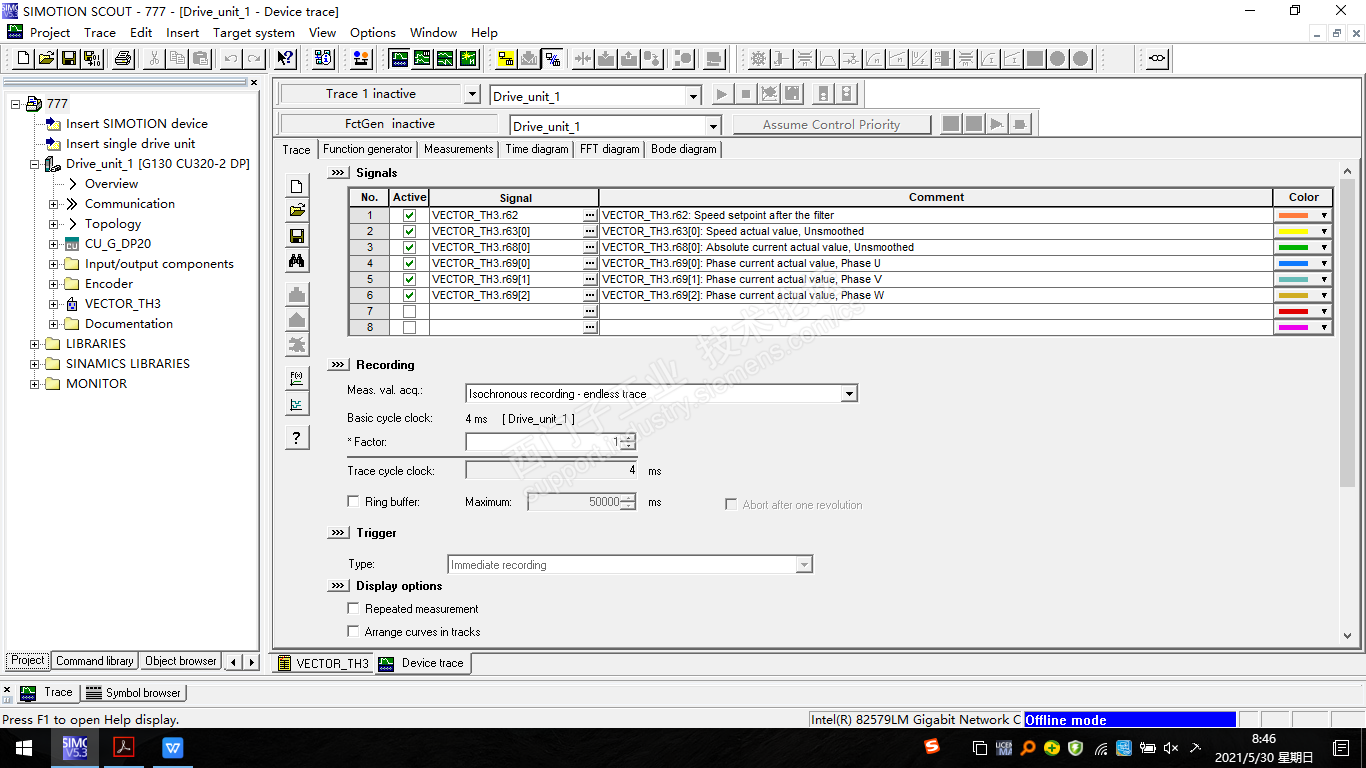Click Insert SIMOTION device
Viewport: 1366px width, 768px height.
click(137, 124)
